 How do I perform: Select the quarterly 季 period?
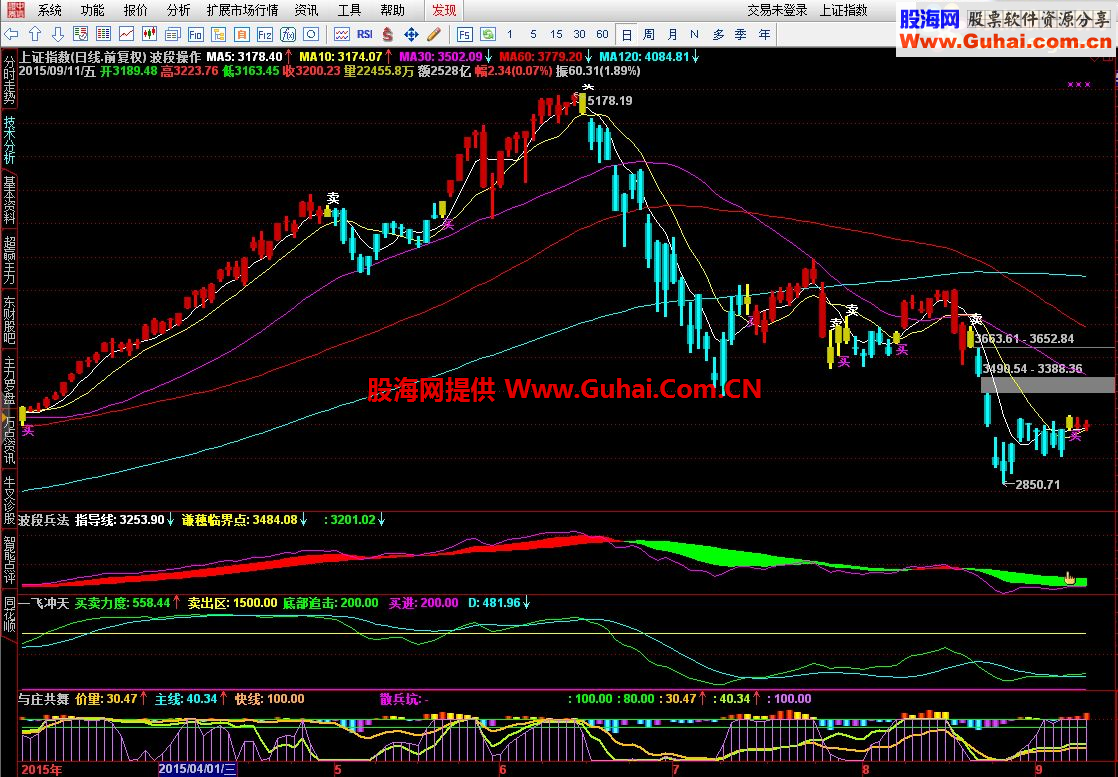741,34
